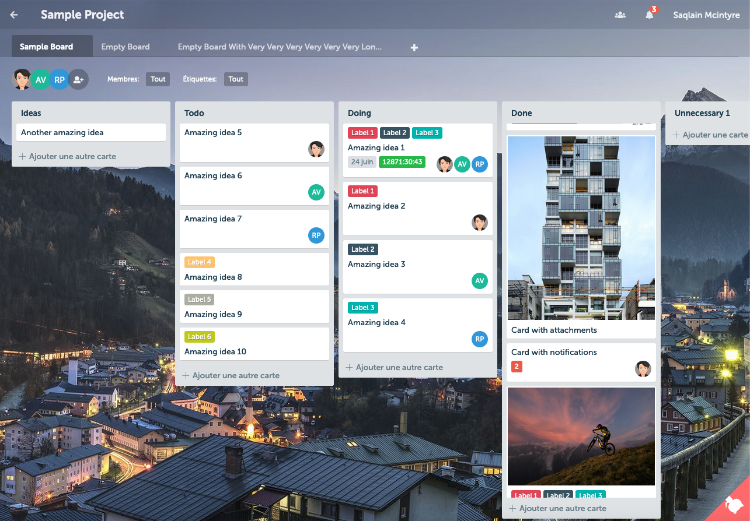
Task: Click RP avatar in board members row
Action: (x=59, y=79)
